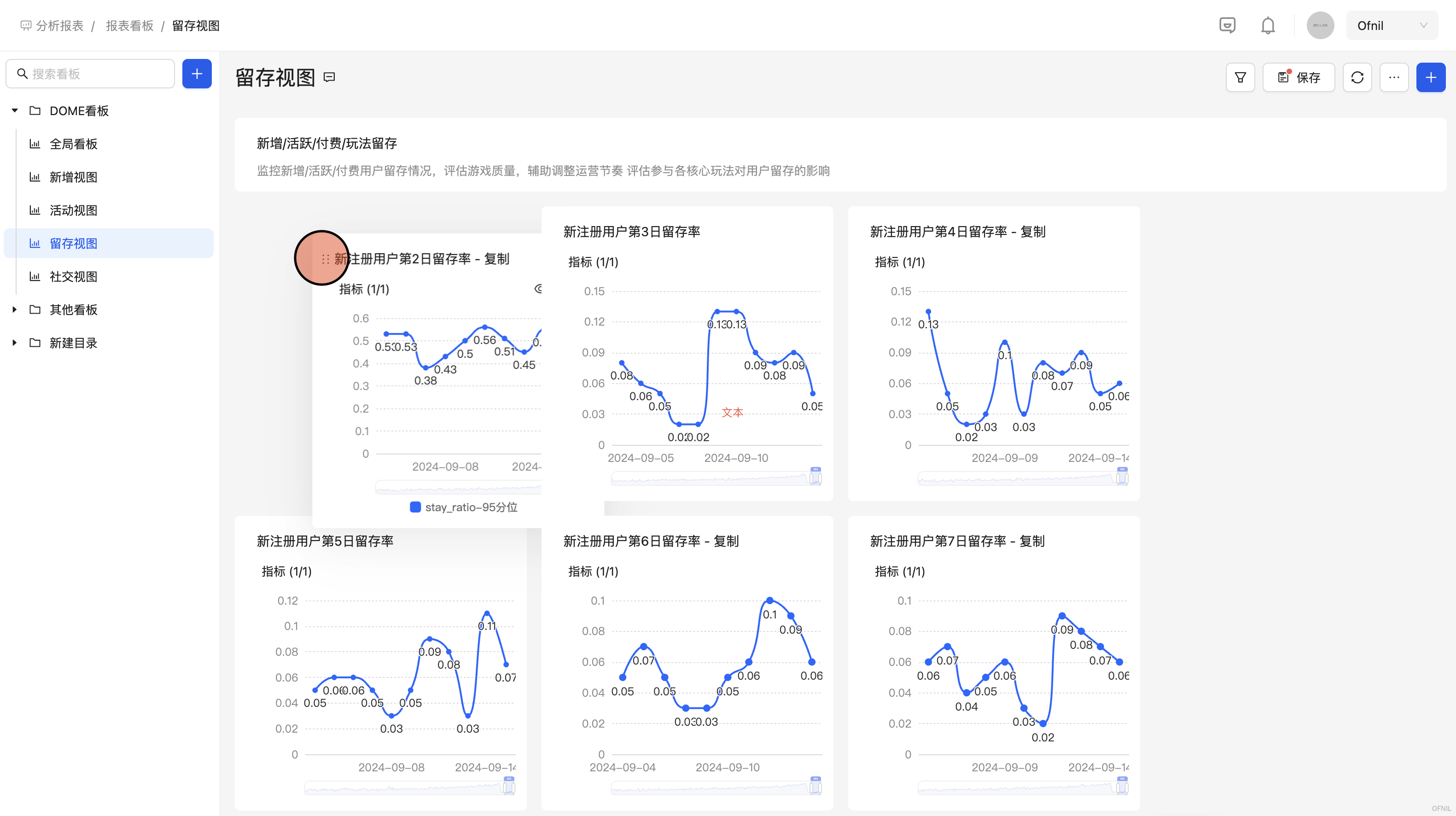Click the 保存 save button

tap(1299, 77)
